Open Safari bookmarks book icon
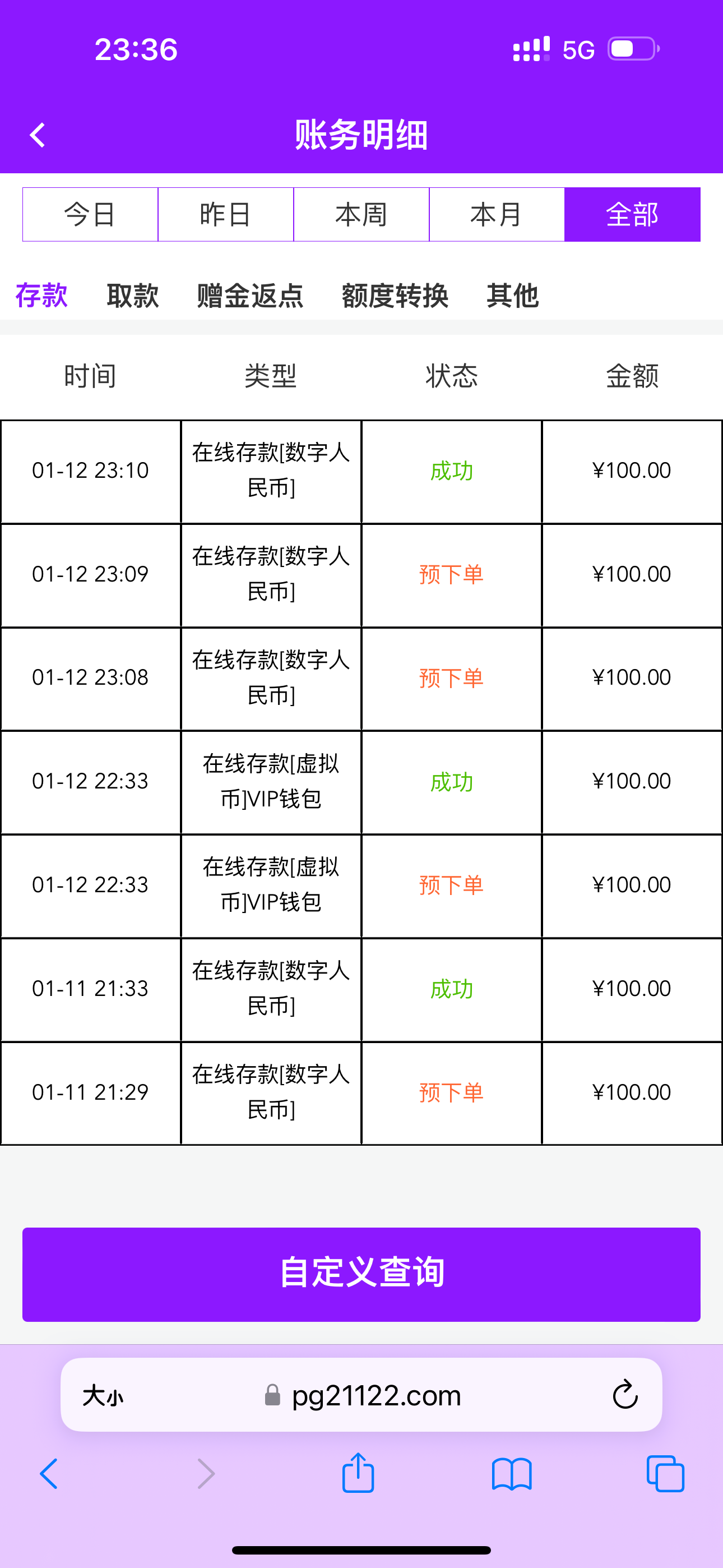This screenshot has width=723, height=1568. pyautogui.click(x=512, y=1474)
